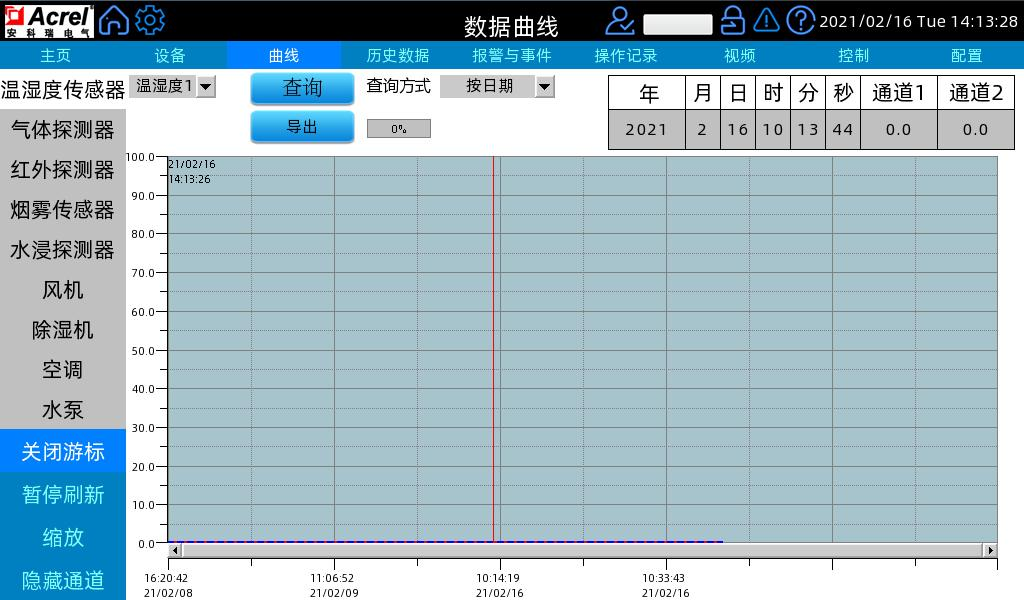Click the date-time display in header
Screen dimensions: 1024x600
tap(918, 22)
